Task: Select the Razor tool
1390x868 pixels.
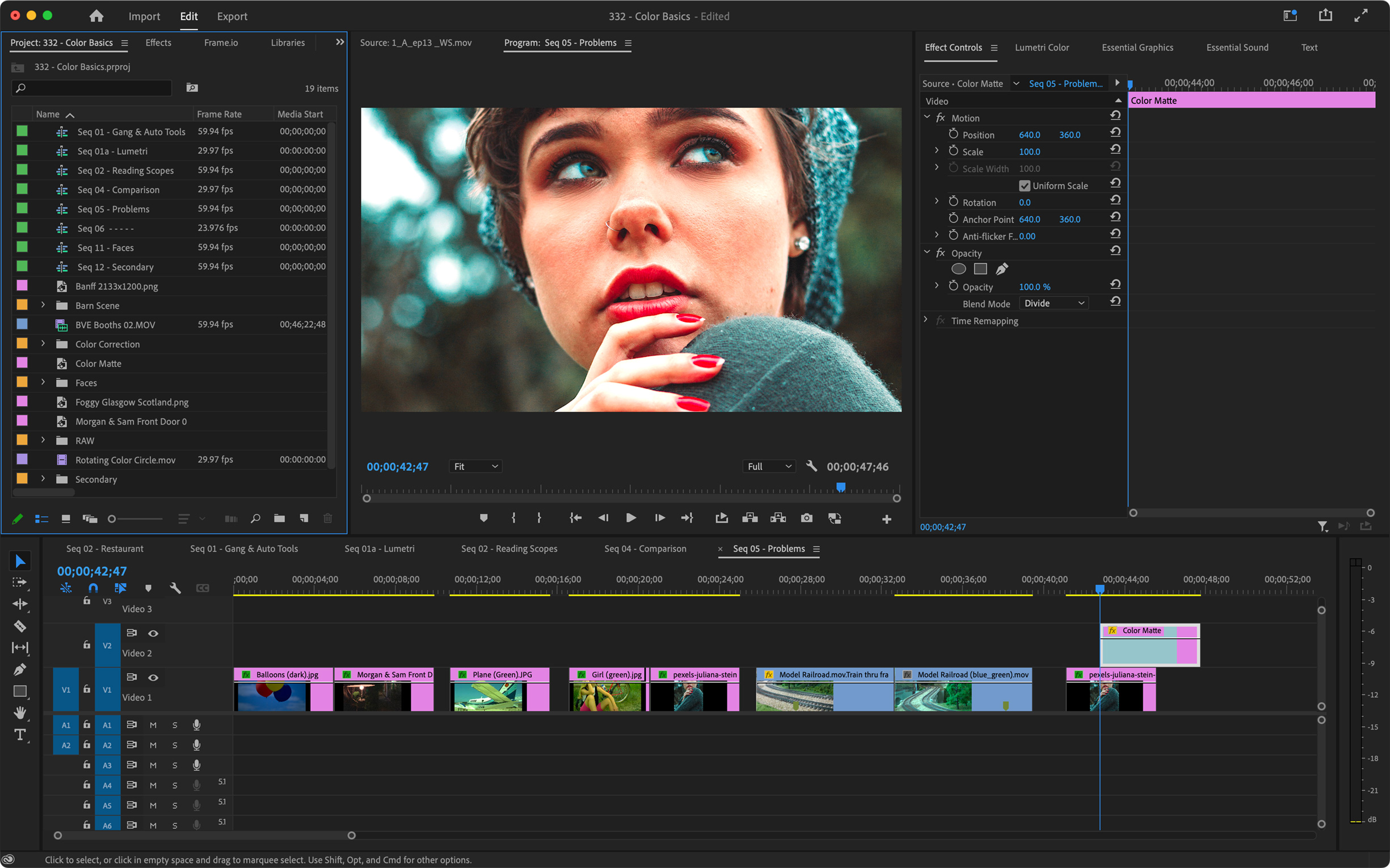Action: click(20, 626)
